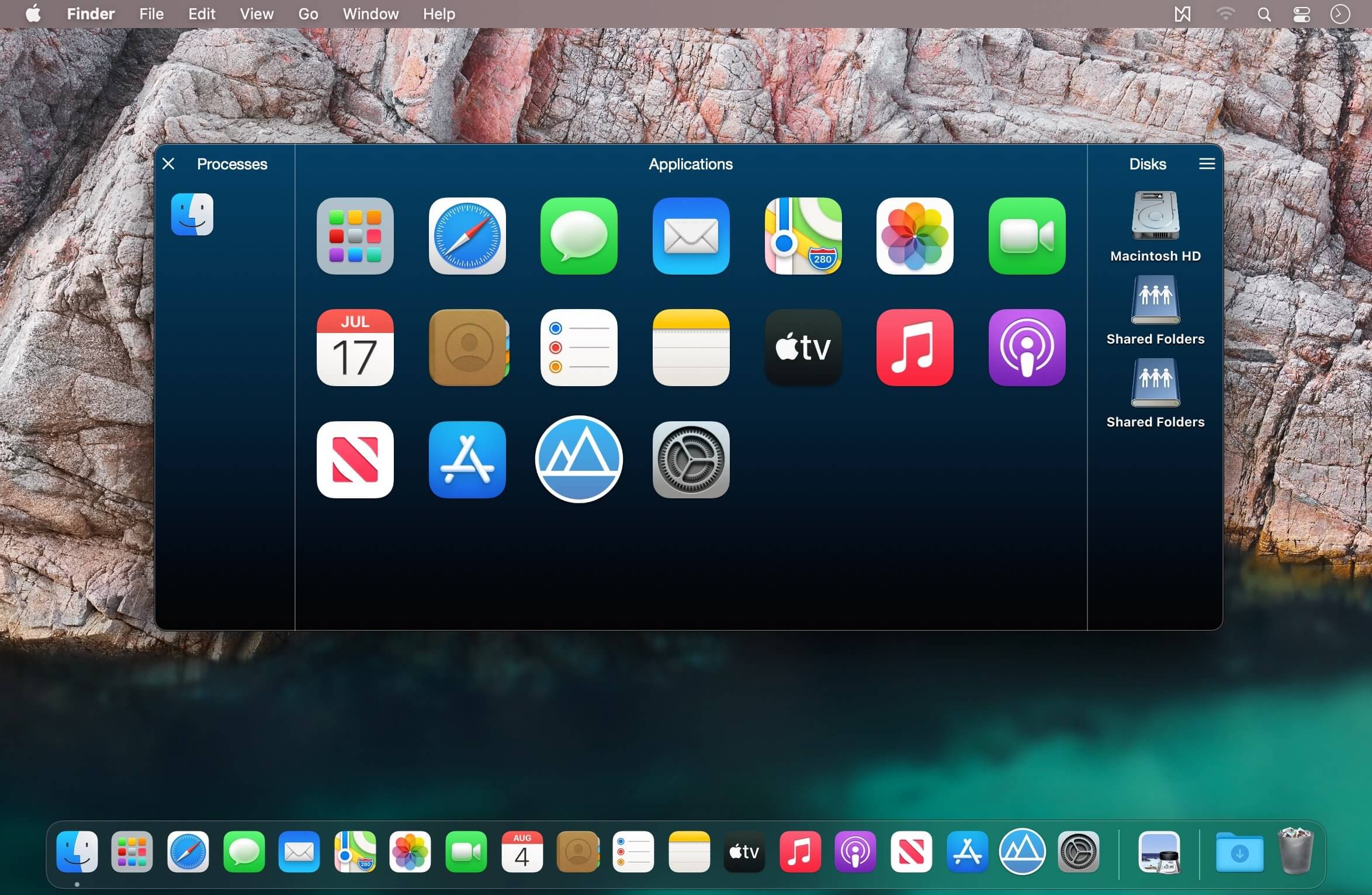Open Maps app in the Applications panel
The image size is (1372, 895).
pos(803,236)
